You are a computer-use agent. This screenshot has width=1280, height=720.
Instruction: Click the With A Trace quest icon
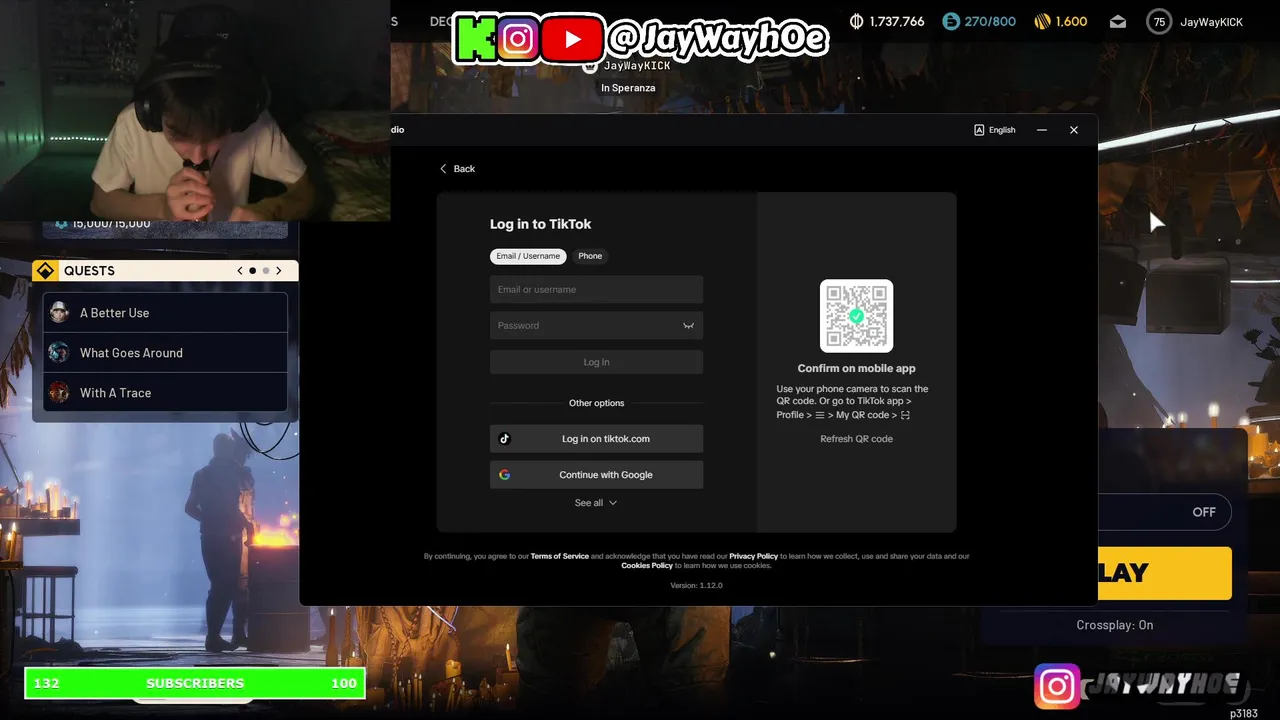coord(59,393)
